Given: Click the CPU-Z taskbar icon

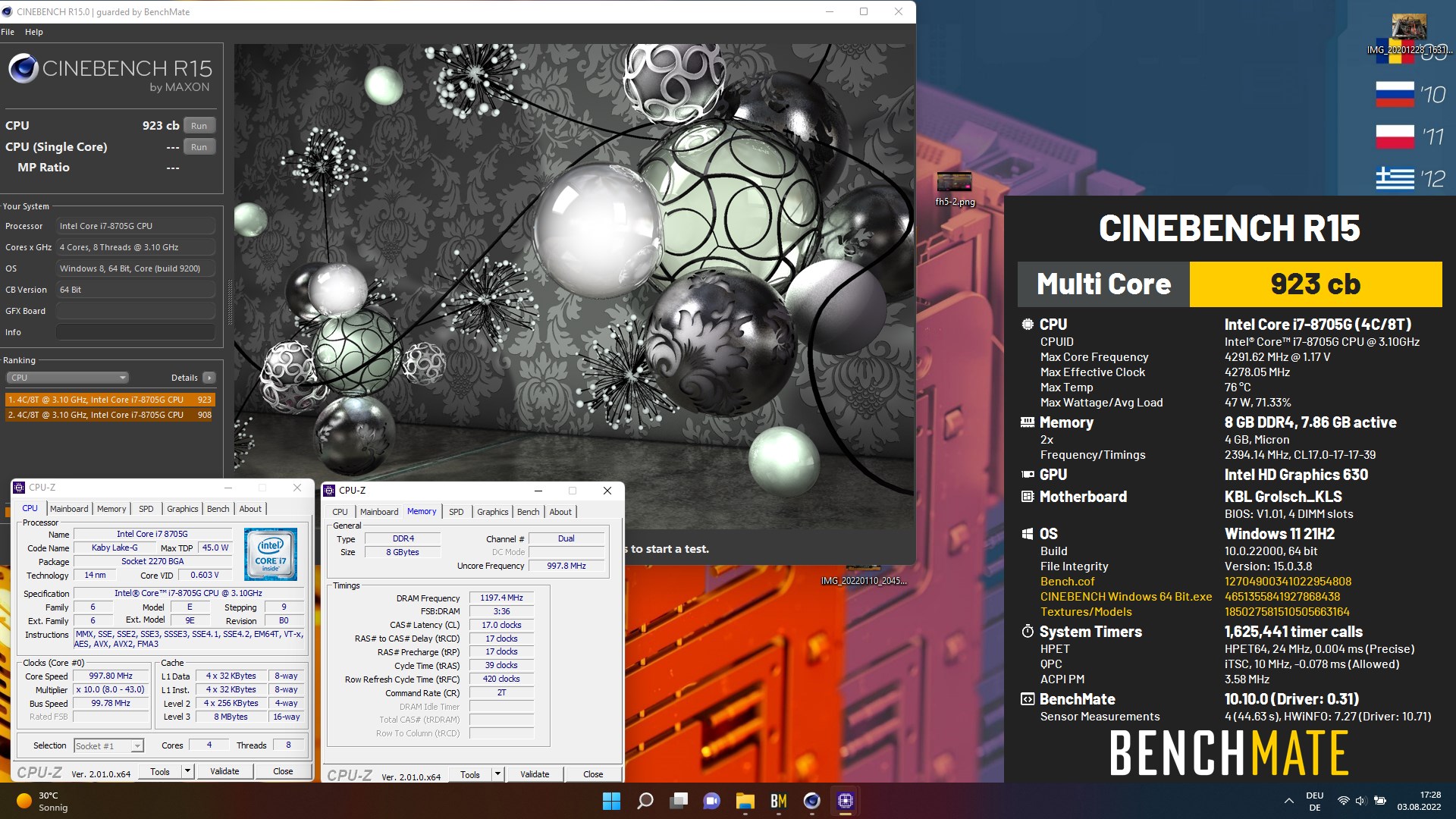Looking at the screenshot, I should pyautogui.click(x=846, y=801).
